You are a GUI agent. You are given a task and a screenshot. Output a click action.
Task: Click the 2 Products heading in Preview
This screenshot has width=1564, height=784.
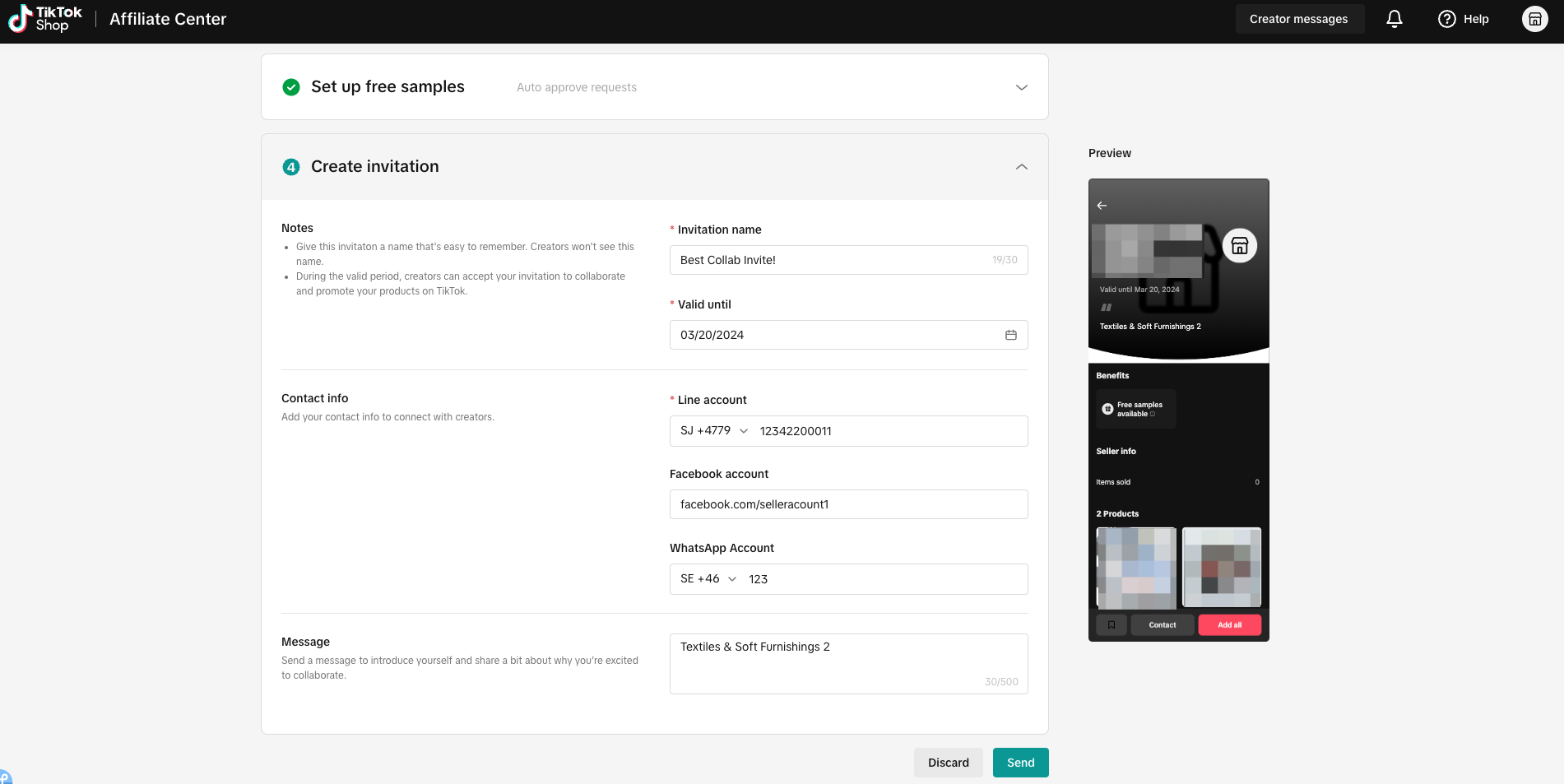1117,514
